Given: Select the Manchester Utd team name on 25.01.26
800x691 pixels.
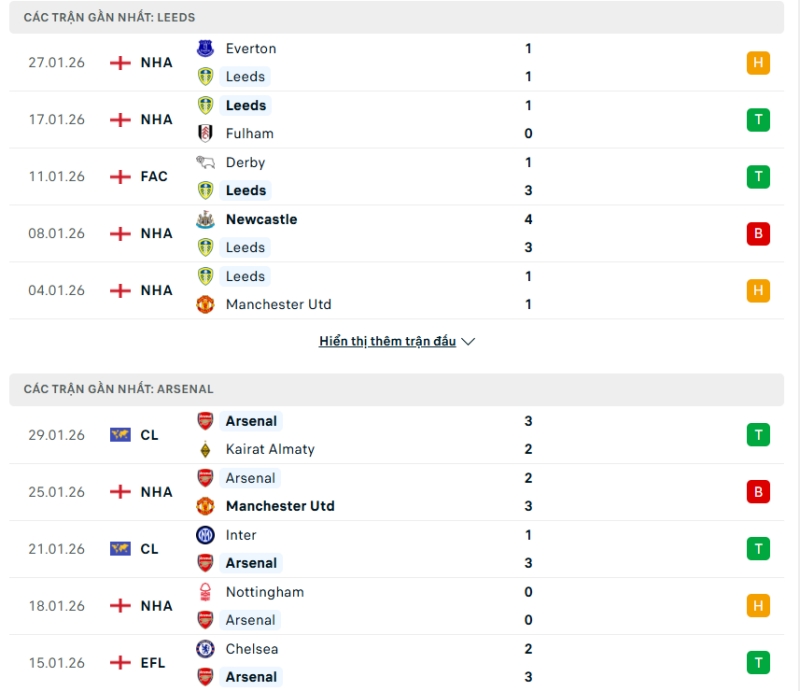Looking at the screenshot, I should point(280,506).
